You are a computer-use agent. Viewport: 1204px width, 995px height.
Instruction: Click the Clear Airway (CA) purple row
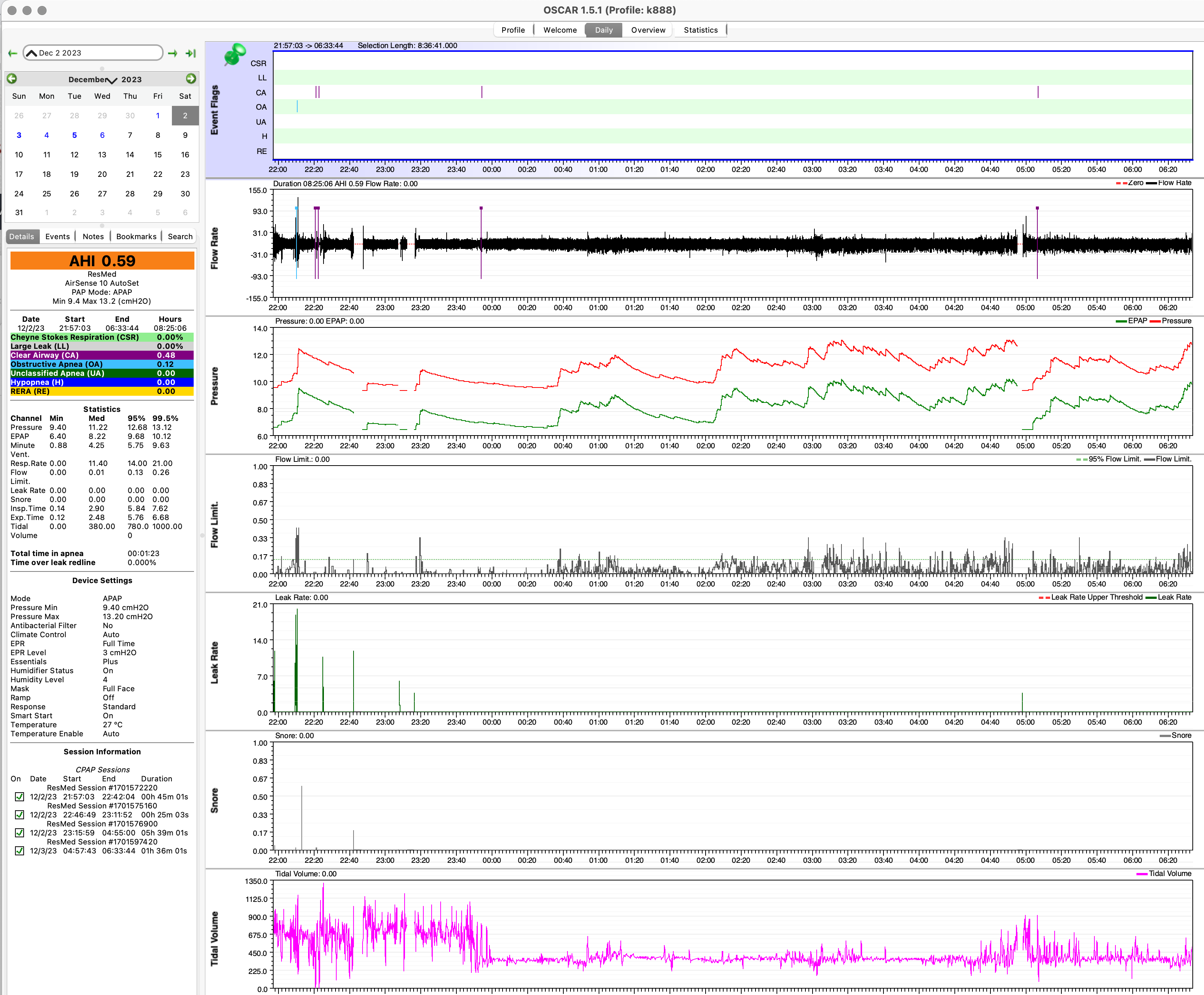tap(102, 355)
